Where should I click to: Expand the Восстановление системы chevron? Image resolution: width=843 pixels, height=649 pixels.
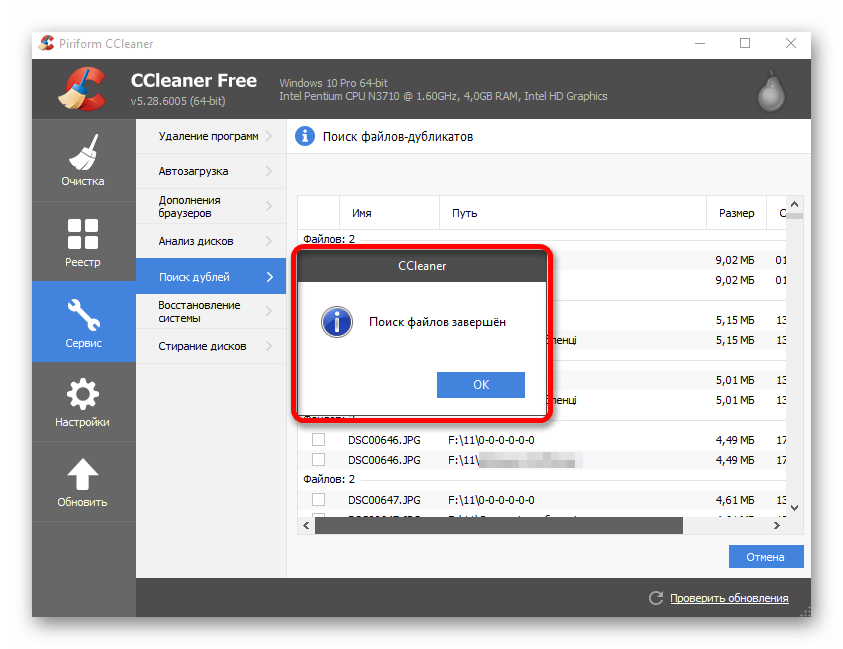[x=269, y=311]
